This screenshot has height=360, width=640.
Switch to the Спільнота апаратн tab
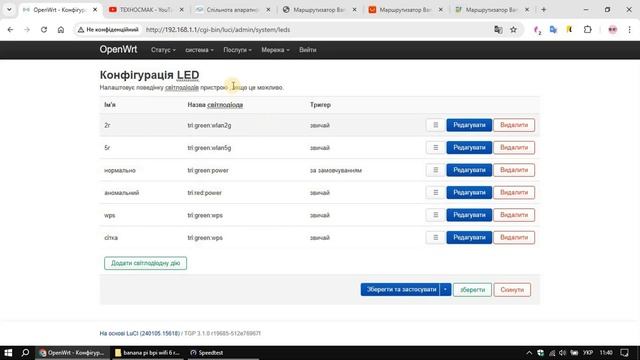coord(233,9)
